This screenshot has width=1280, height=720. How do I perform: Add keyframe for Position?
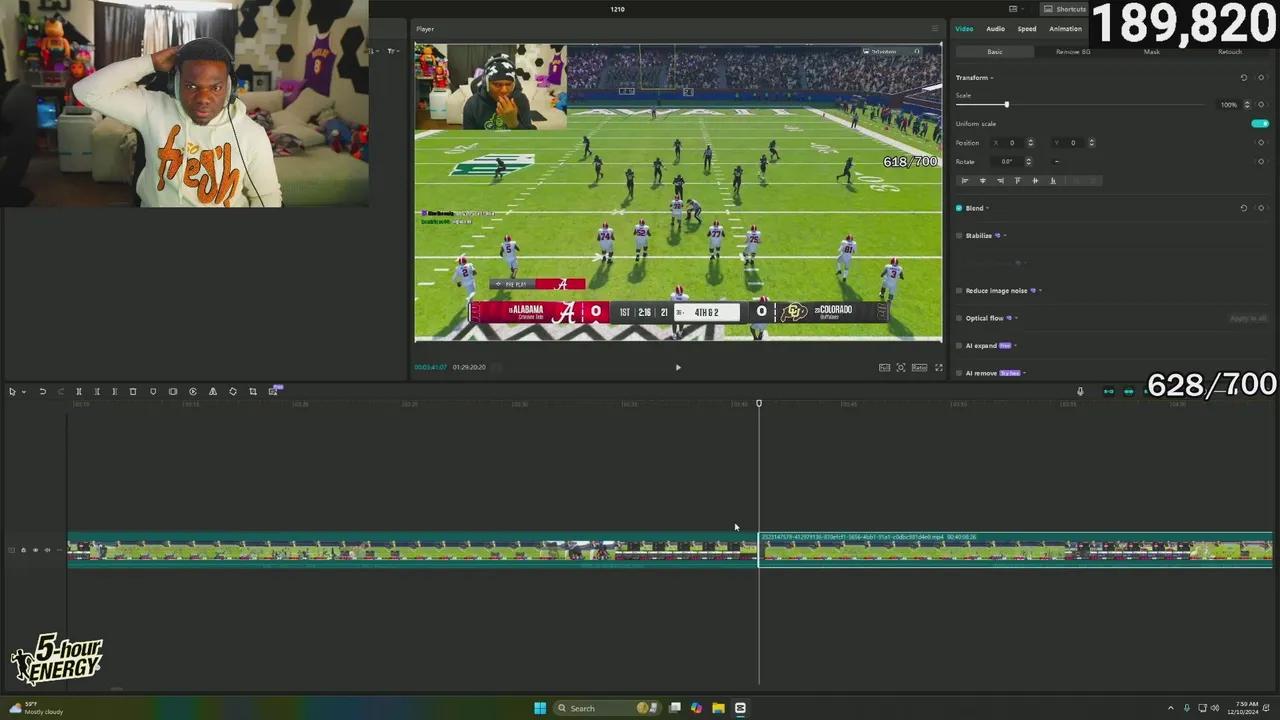(x=1261, y=142)
